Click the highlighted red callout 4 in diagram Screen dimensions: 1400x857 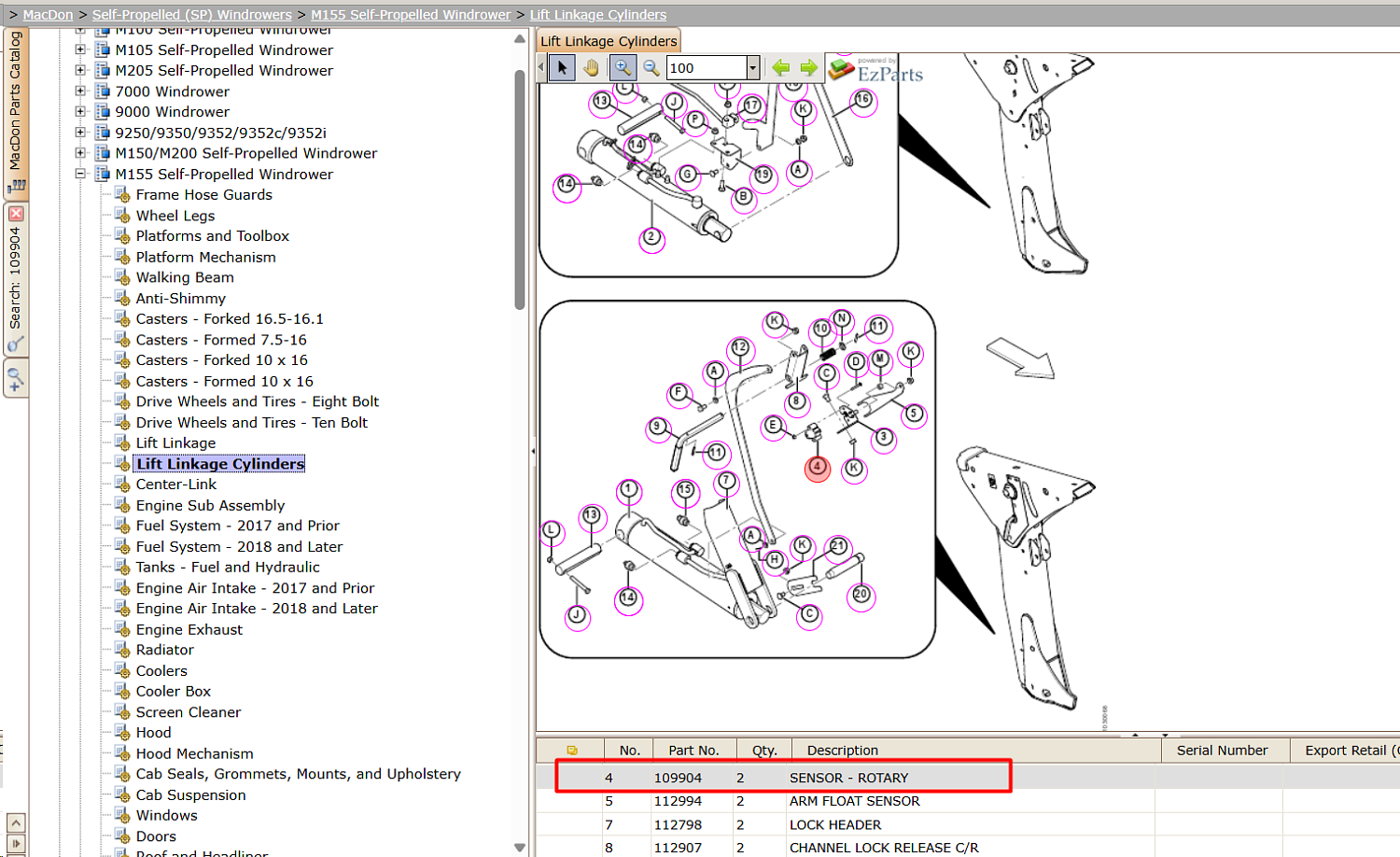pyautogui.click(x=818, y=467)
